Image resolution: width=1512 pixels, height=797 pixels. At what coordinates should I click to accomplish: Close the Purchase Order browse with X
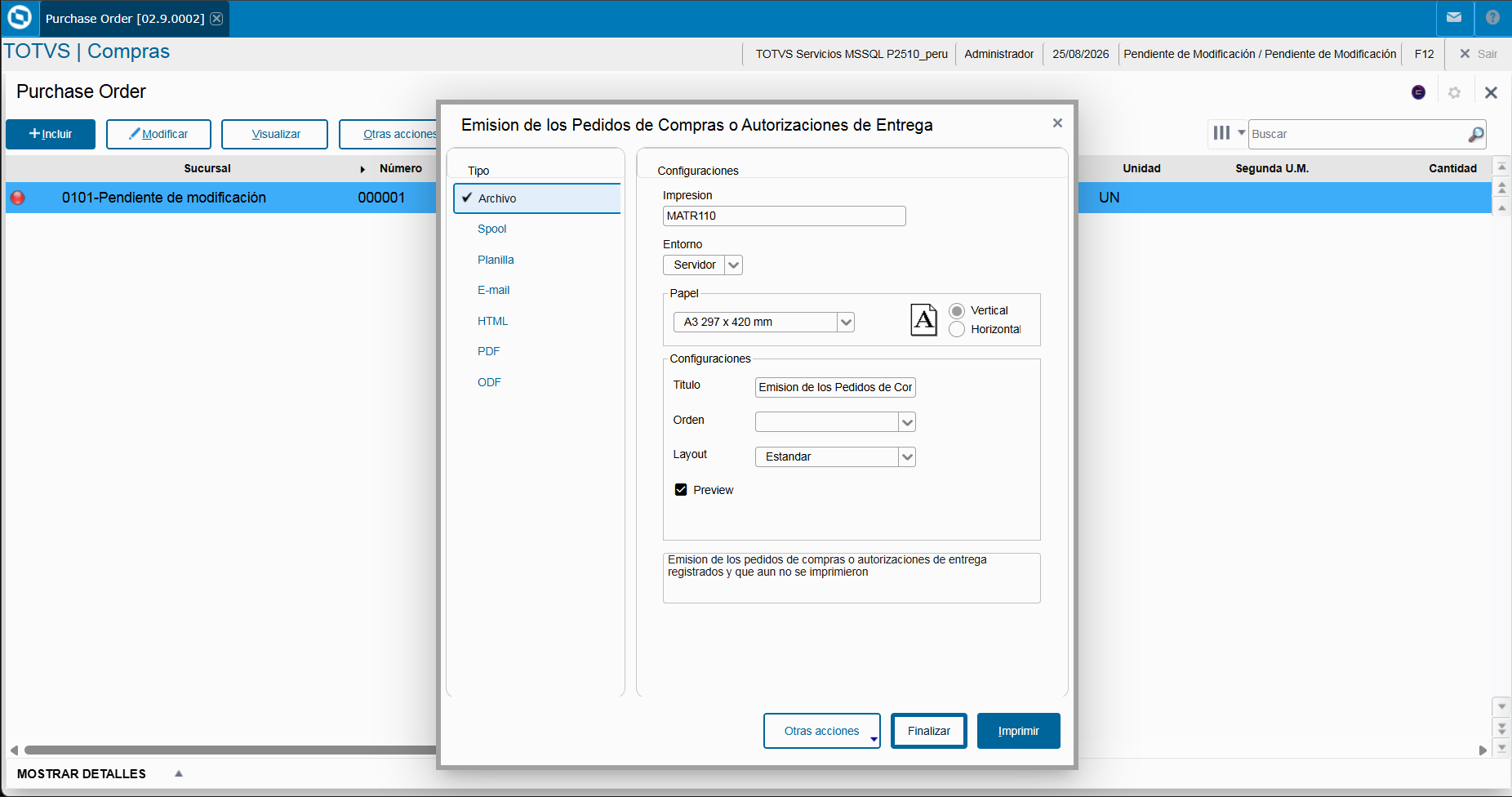tap(1491, 92)
